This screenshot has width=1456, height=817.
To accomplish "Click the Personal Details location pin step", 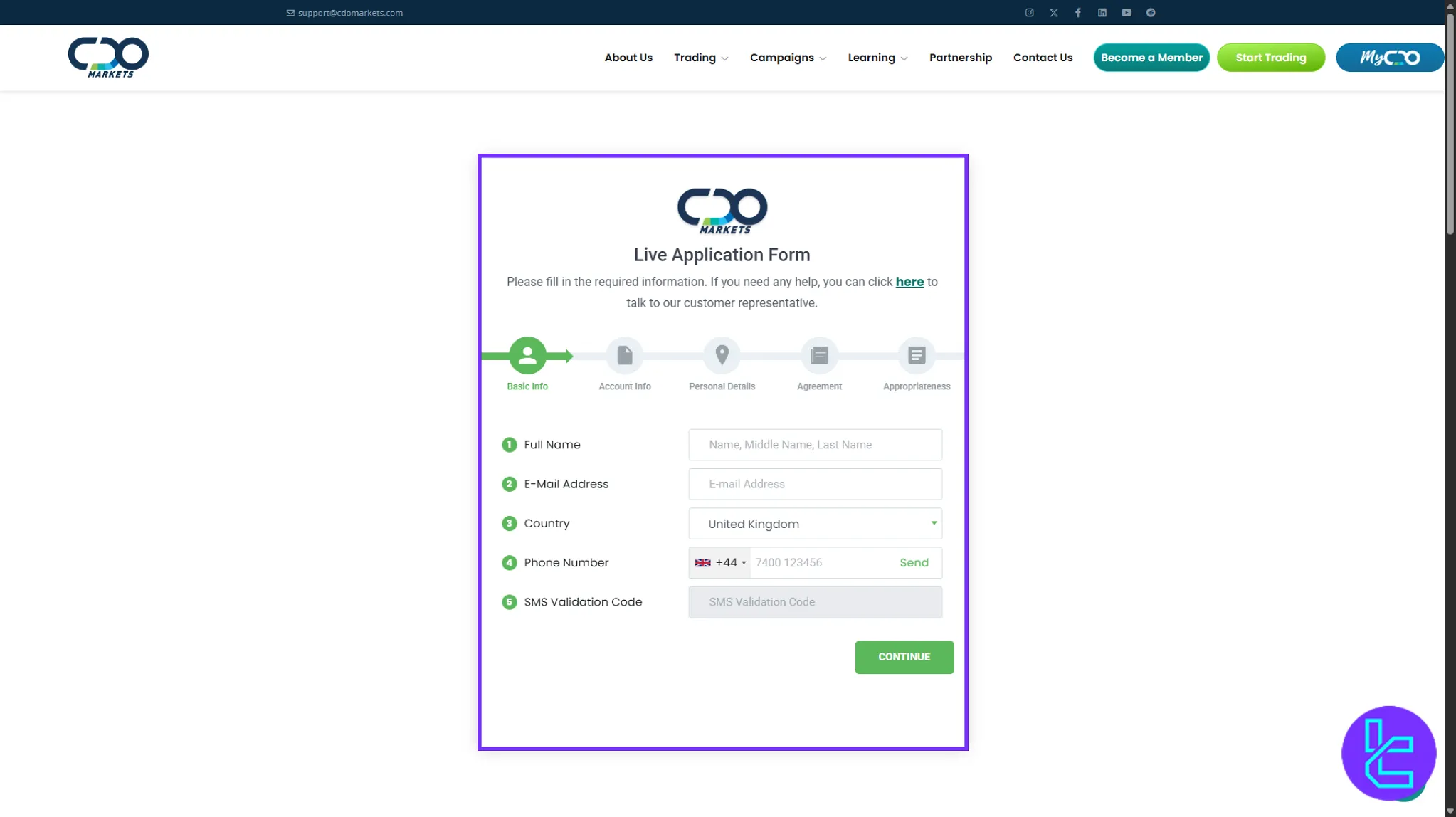I will (722, 355).
